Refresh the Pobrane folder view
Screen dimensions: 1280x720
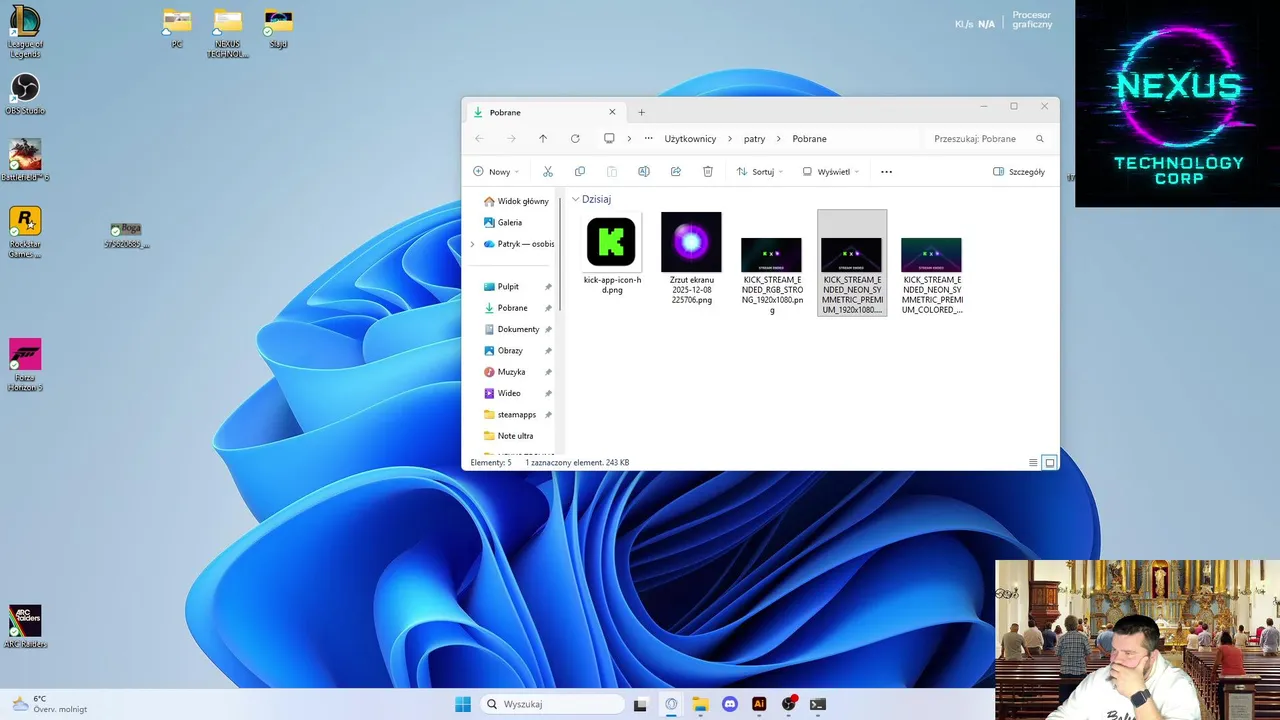[575, 139]
